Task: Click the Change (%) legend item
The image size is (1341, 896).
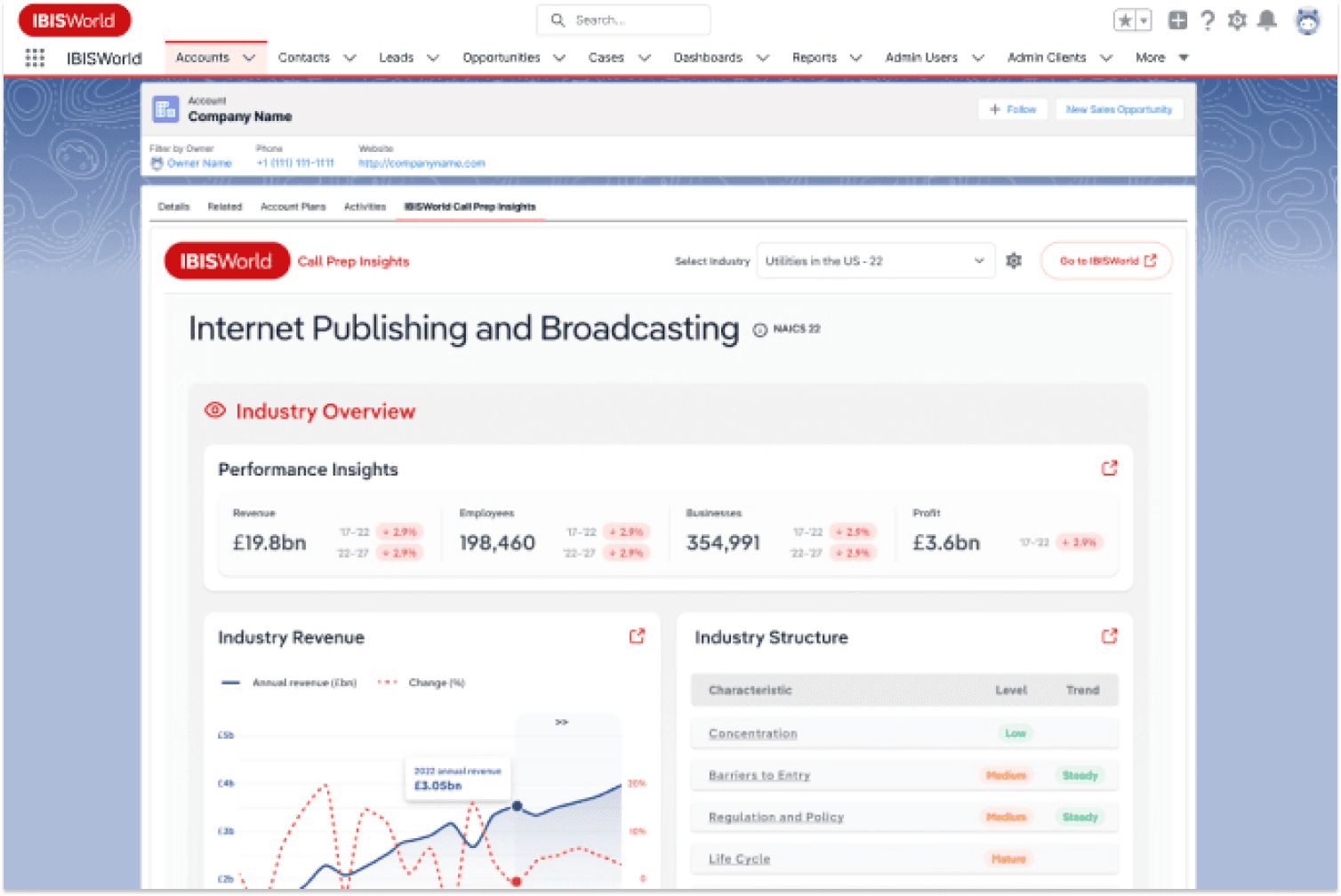Action: point(422,683)
